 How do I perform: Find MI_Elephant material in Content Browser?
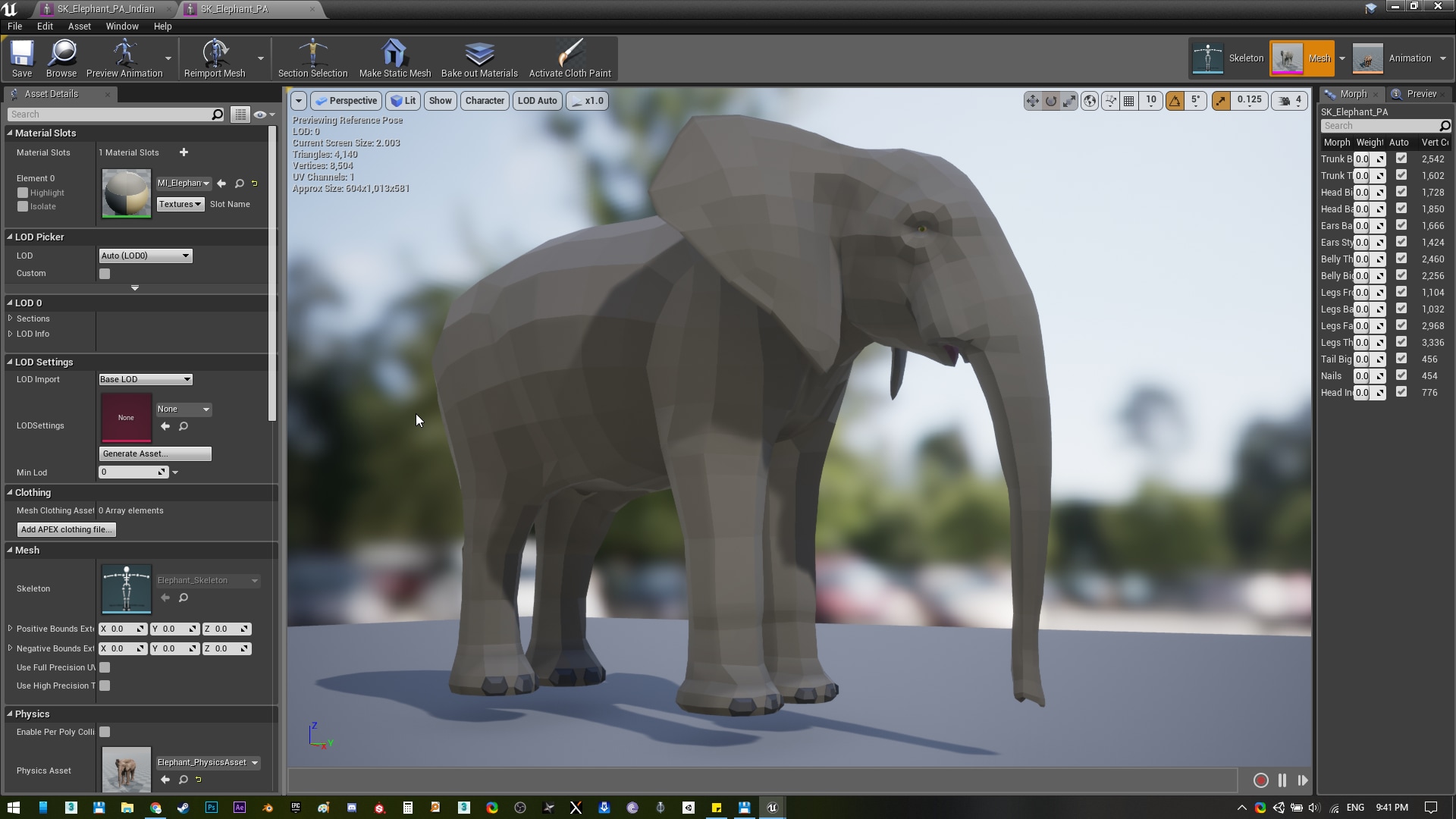tap(240, 184)
